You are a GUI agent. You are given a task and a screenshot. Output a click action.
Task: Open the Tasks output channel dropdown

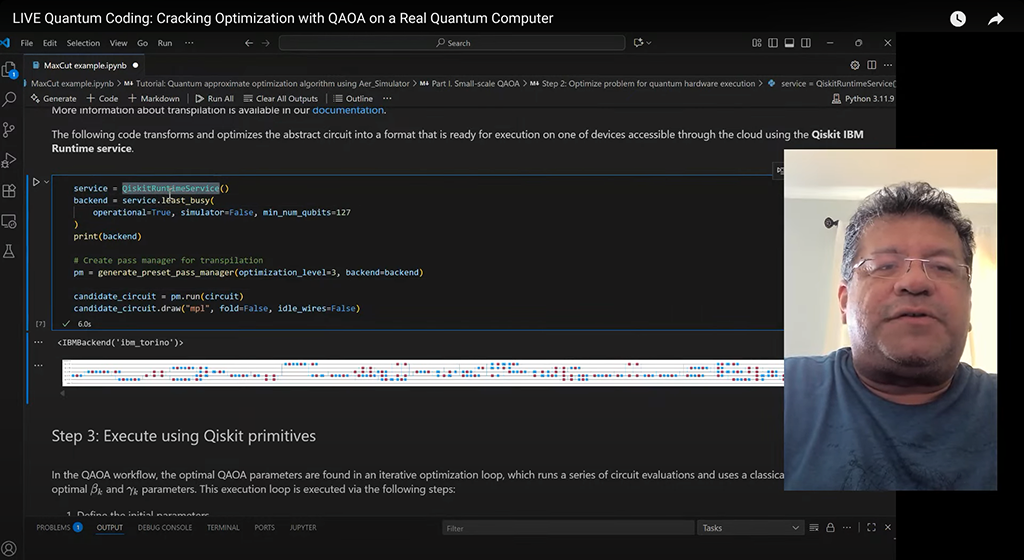pos(750,528)
